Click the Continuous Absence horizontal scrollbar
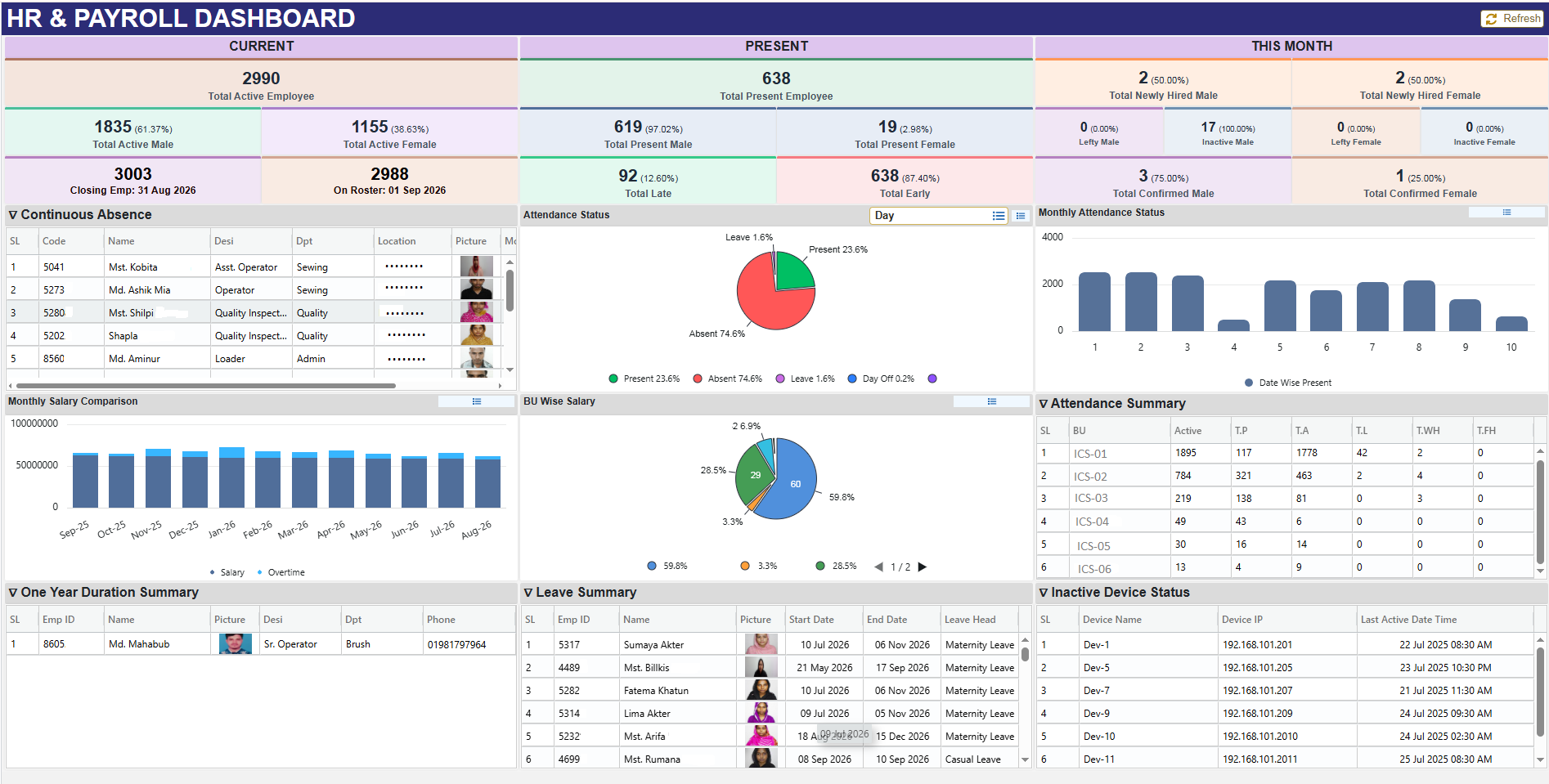This screenshot has height=784, width=1549. coord(206,385)
